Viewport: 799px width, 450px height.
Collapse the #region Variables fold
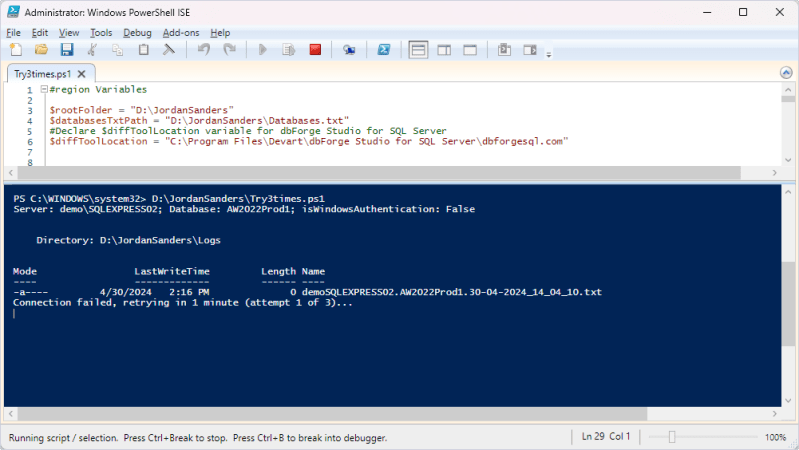[44, 89]
